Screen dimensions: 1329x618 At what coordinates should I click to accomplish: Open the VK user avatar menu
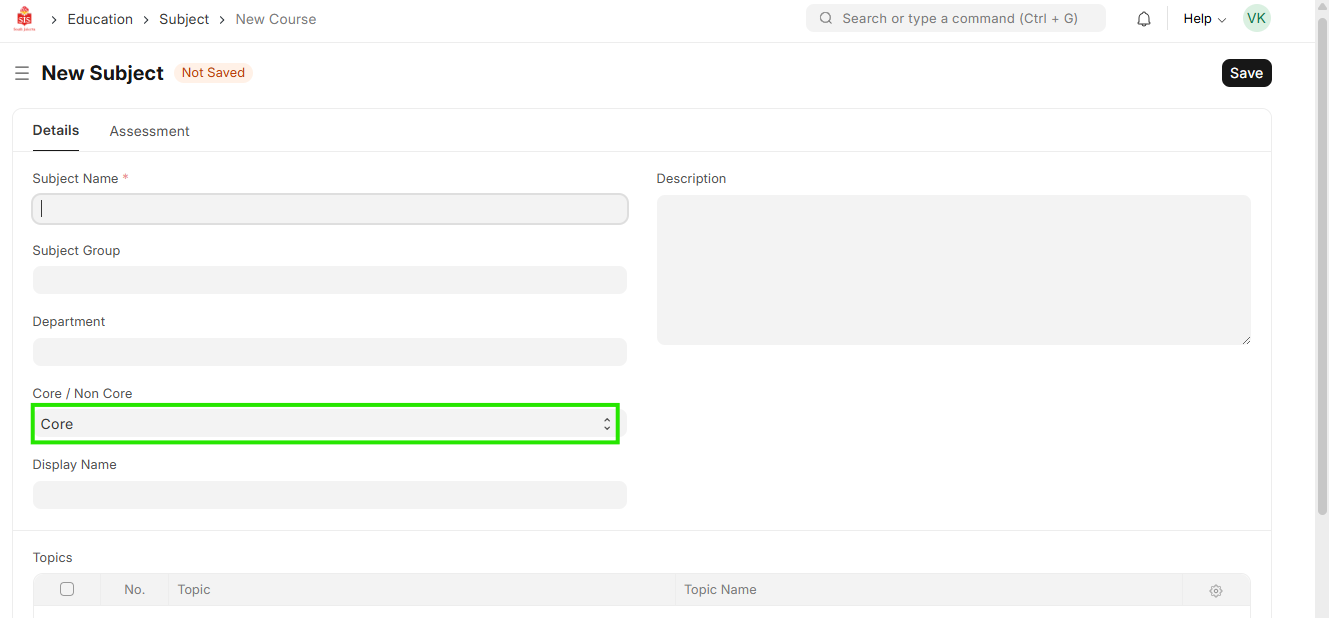(x=1256, y=18)
